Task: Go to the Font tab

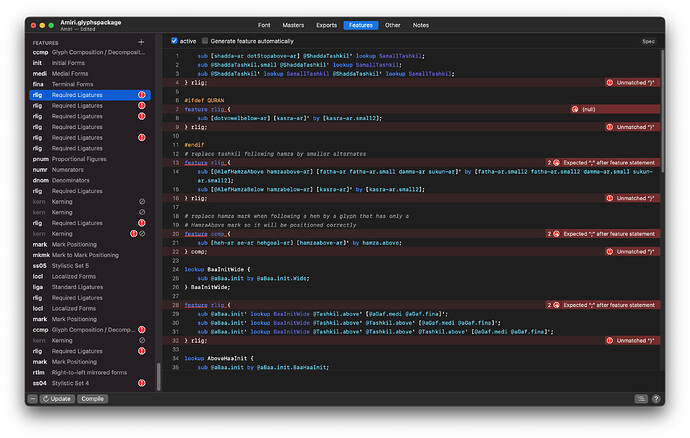Action: coord(264,24)
